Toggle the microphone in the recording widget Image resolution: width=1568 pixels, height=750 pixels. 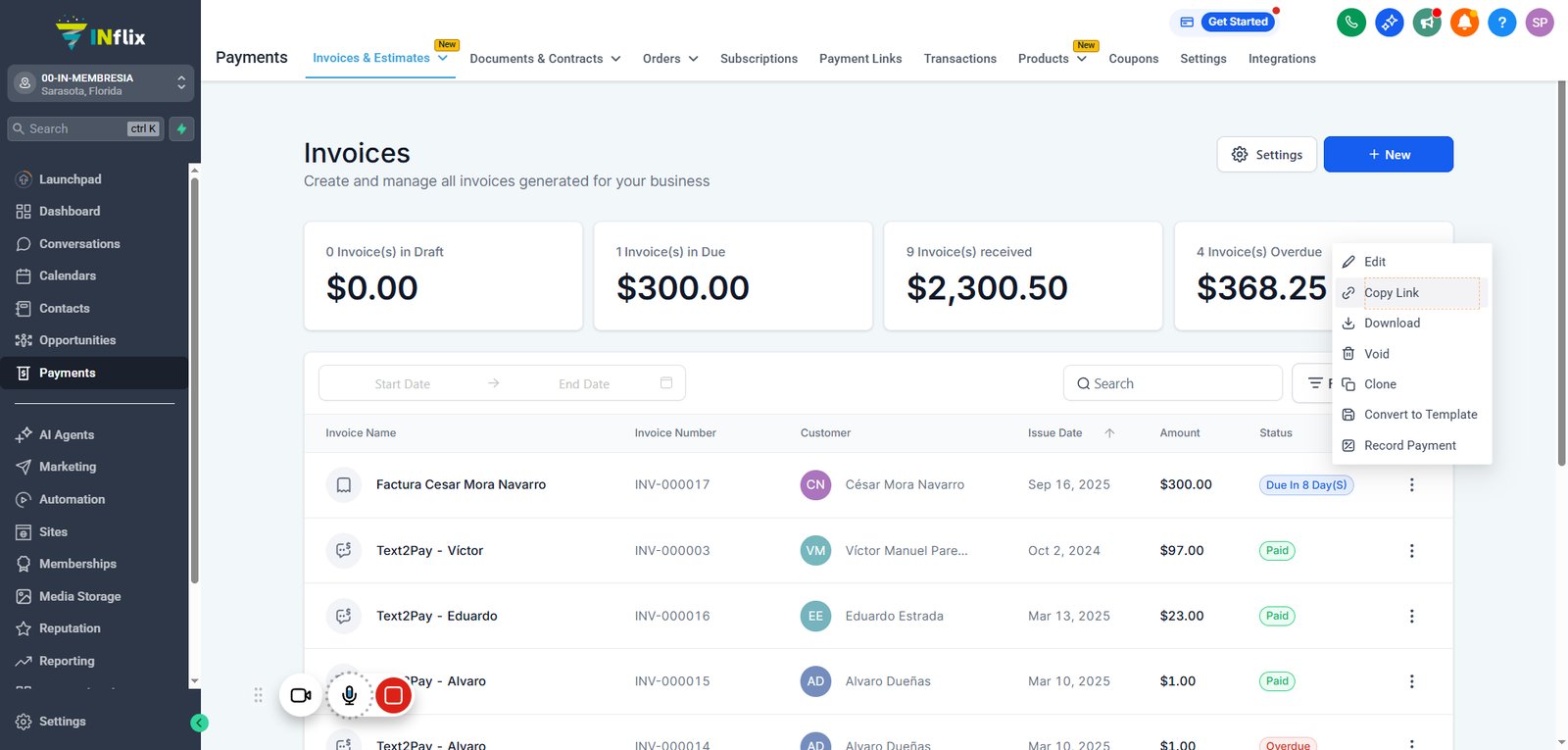[349, 695]
